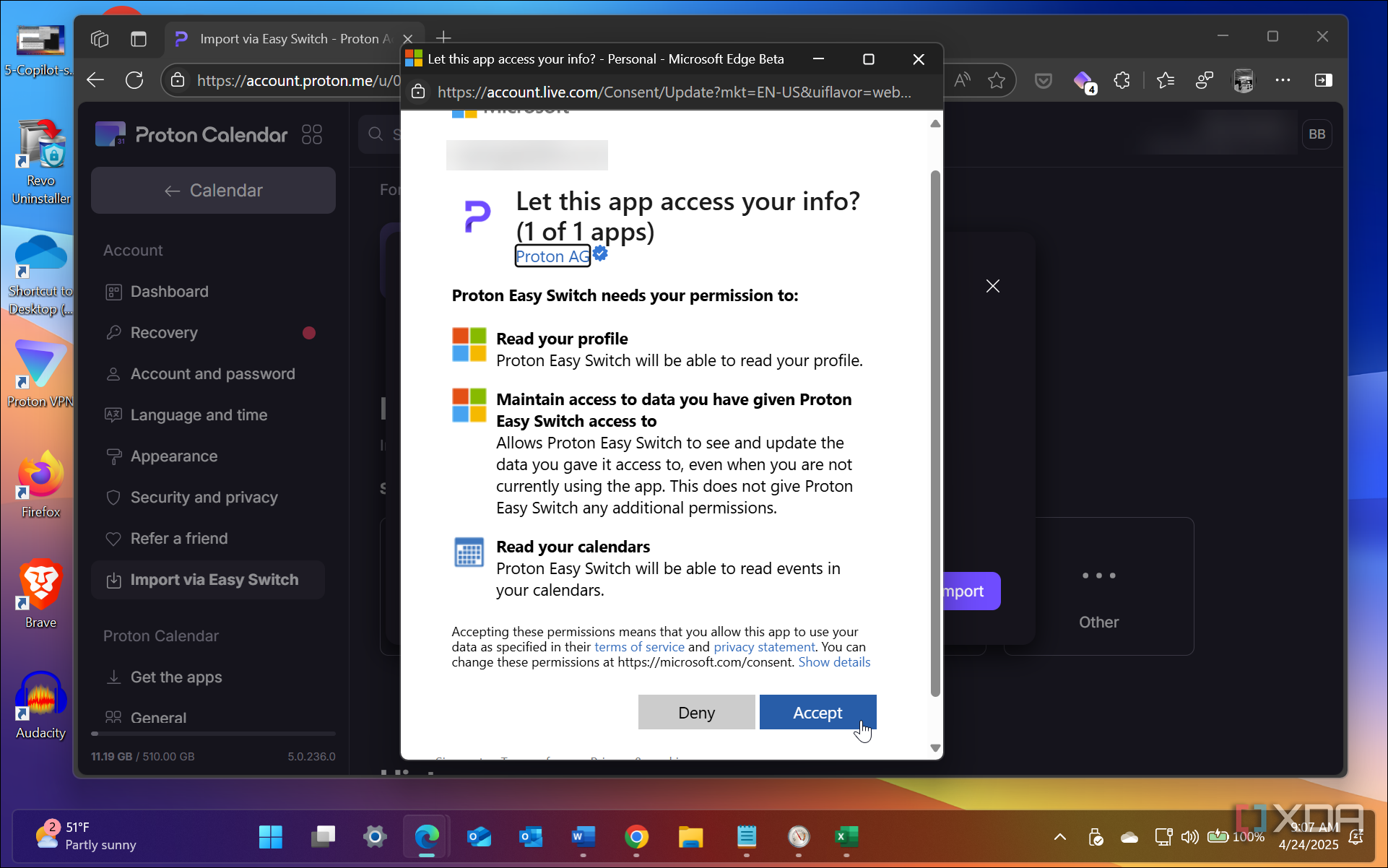Open Edge profile picture menu

[1244, 80]
